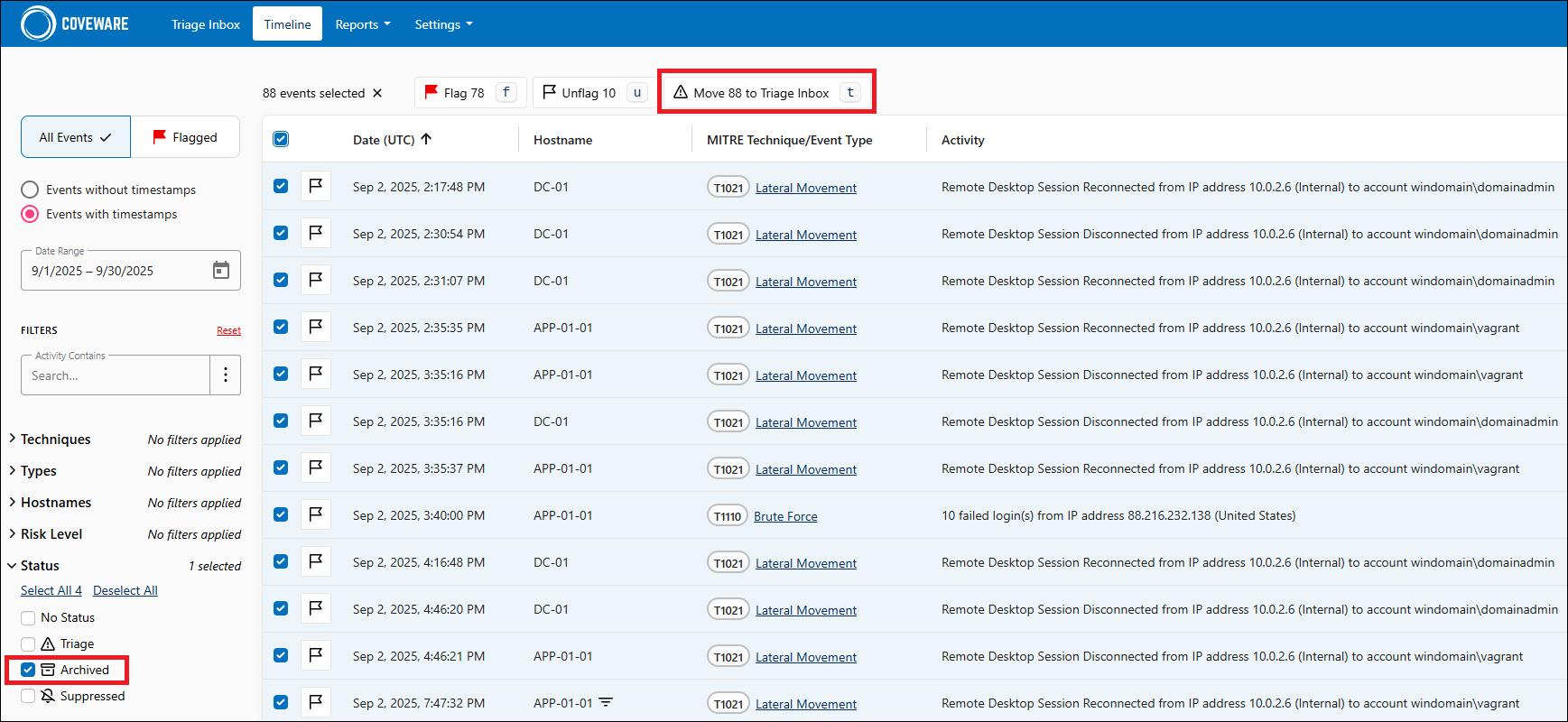Move 88 events to Triage Inbox

coord(766,93)
